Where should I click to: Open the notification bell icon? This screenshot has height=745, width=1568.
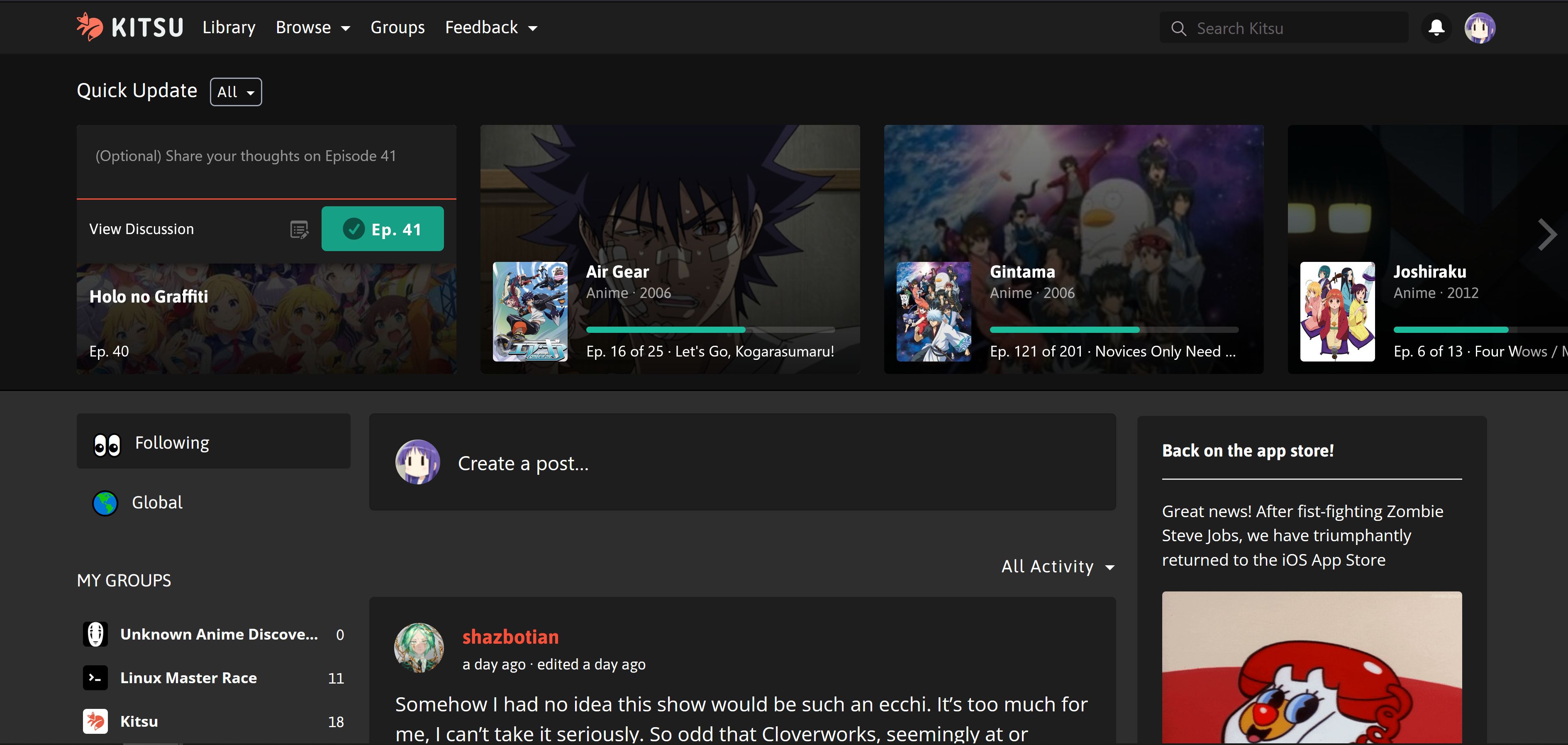pyautogui.click(x=1436, y=27)
